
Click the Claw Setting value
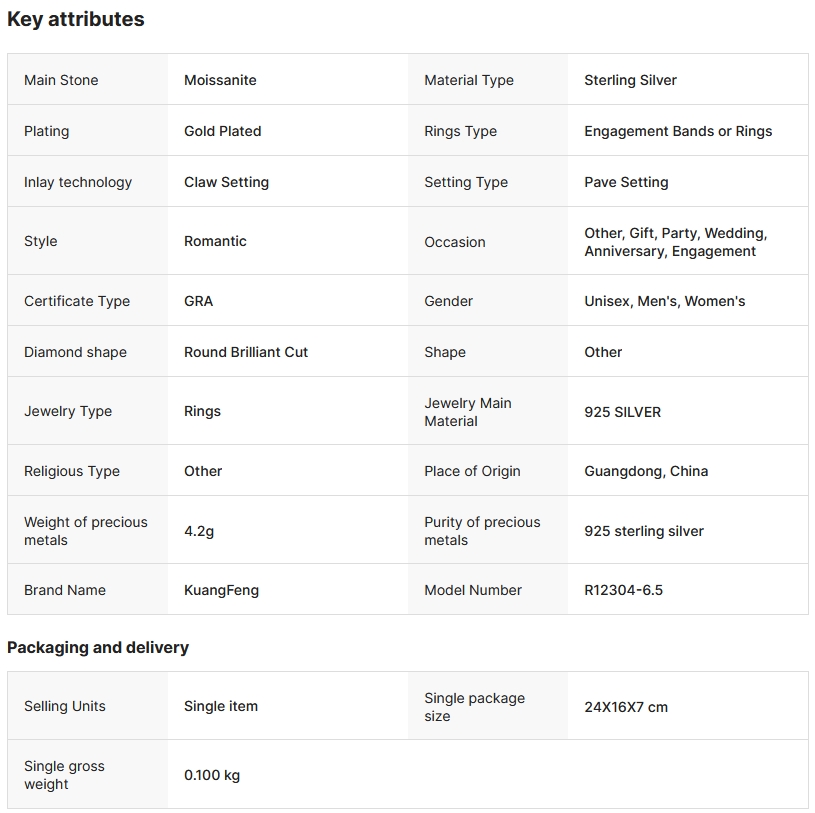(x=226, y=182)
